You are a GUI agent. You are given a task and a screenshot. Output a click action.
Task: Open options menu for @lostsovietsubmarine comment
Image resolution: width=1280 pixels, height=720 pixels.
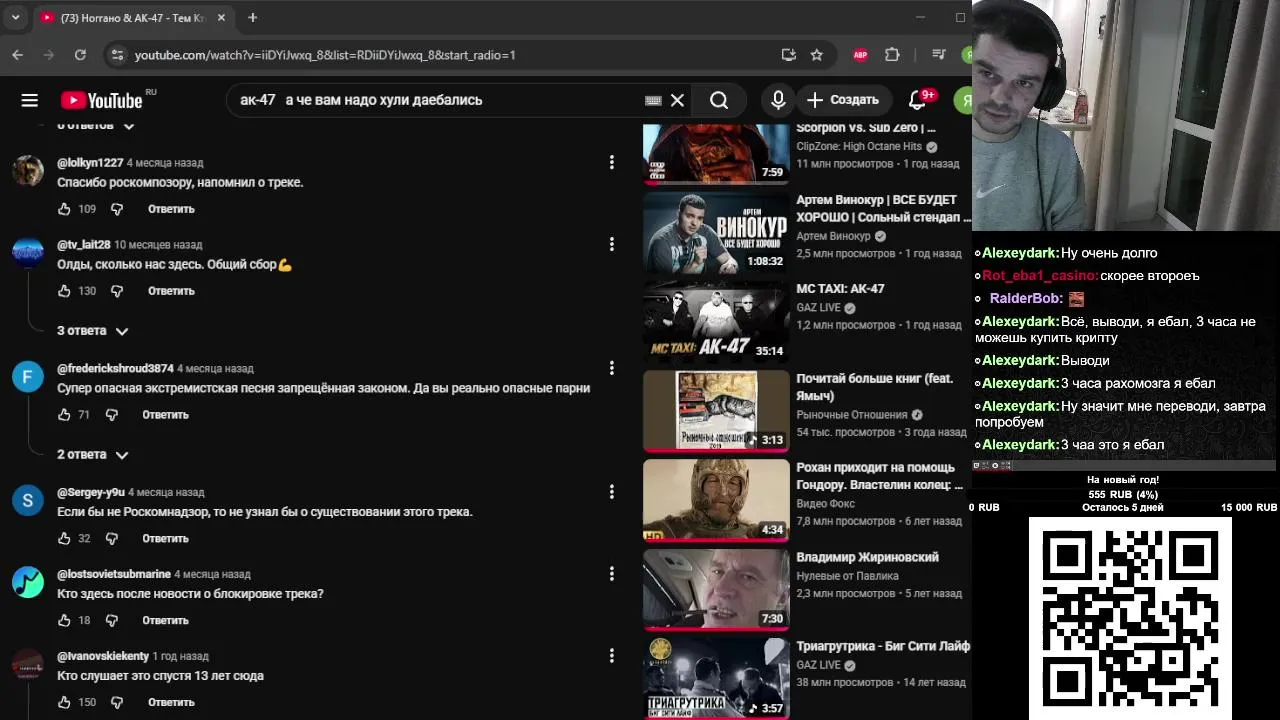coord(612,574)
